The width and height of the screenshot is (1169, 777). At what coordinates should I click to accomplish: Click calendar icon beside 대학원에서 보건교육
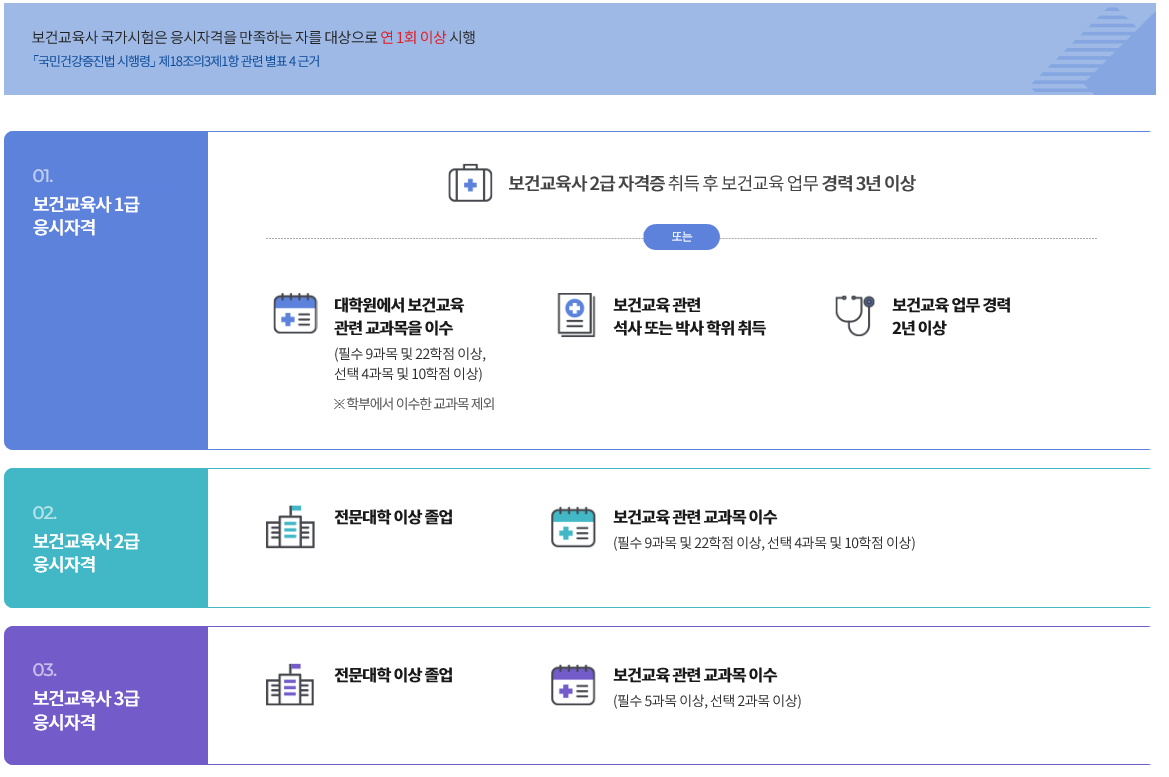(295, 313)
